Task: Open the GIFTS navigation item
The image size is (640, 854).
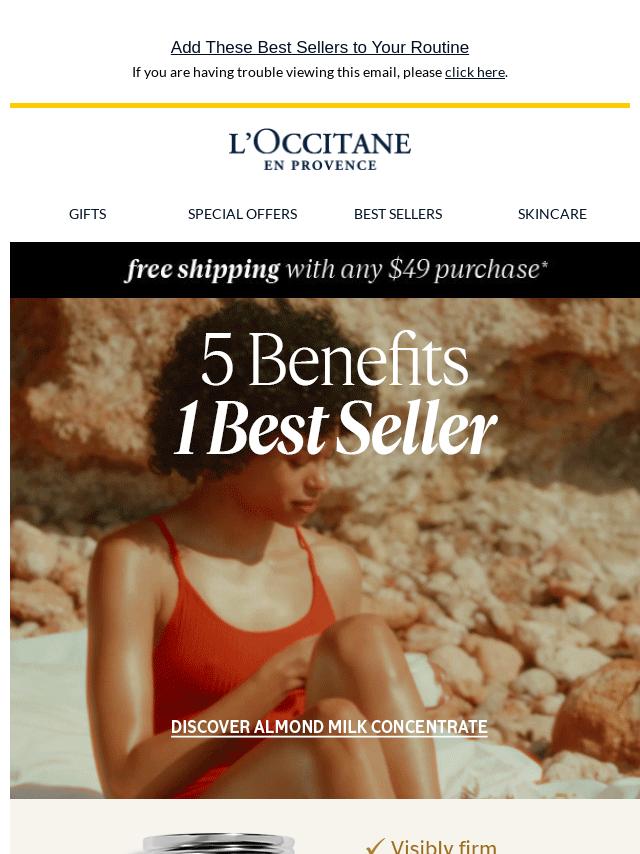Action: click(x=88, y=214)
